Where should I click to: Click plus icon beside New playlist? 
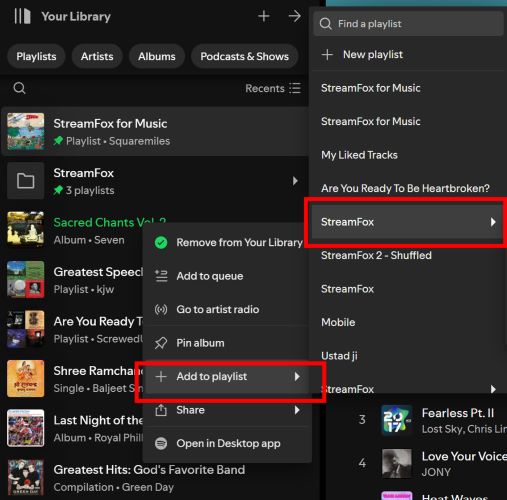(x=327, y=54)
